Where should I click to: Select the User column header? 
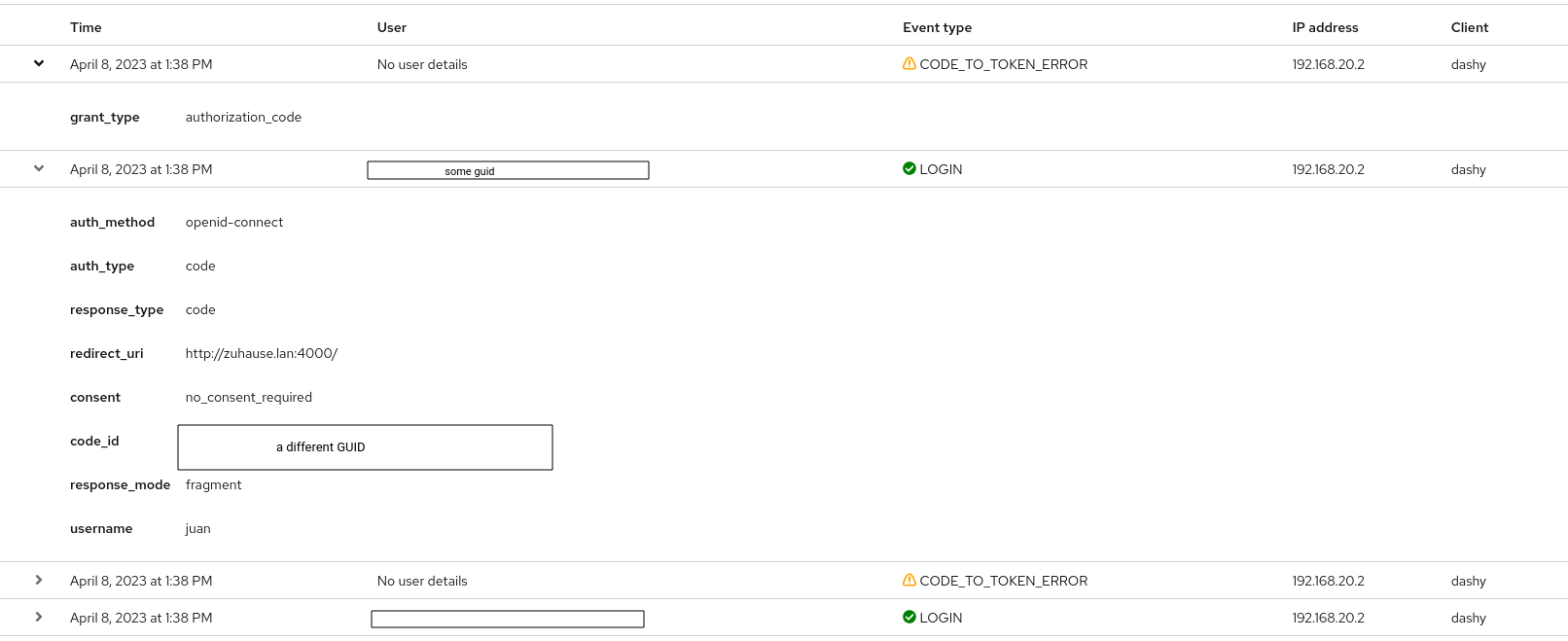tap(392, 27)
